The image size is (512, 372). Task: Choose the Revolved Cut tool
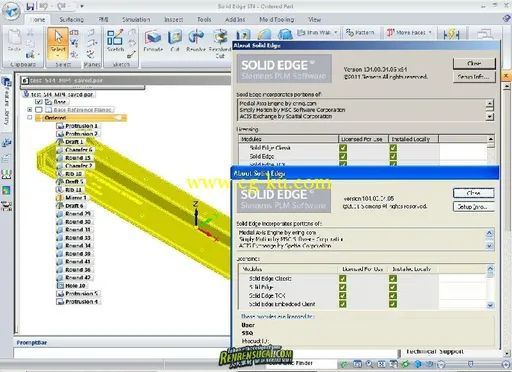point(220,43)
